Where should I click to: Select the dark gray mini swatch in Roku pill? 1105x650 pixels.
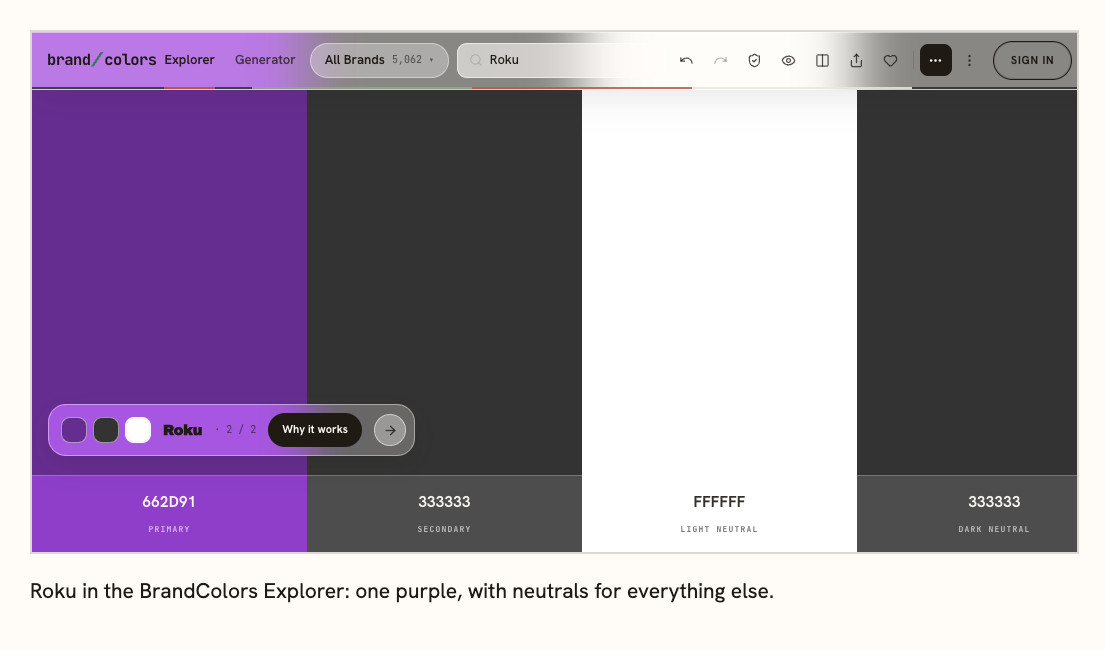pos(106,430)
